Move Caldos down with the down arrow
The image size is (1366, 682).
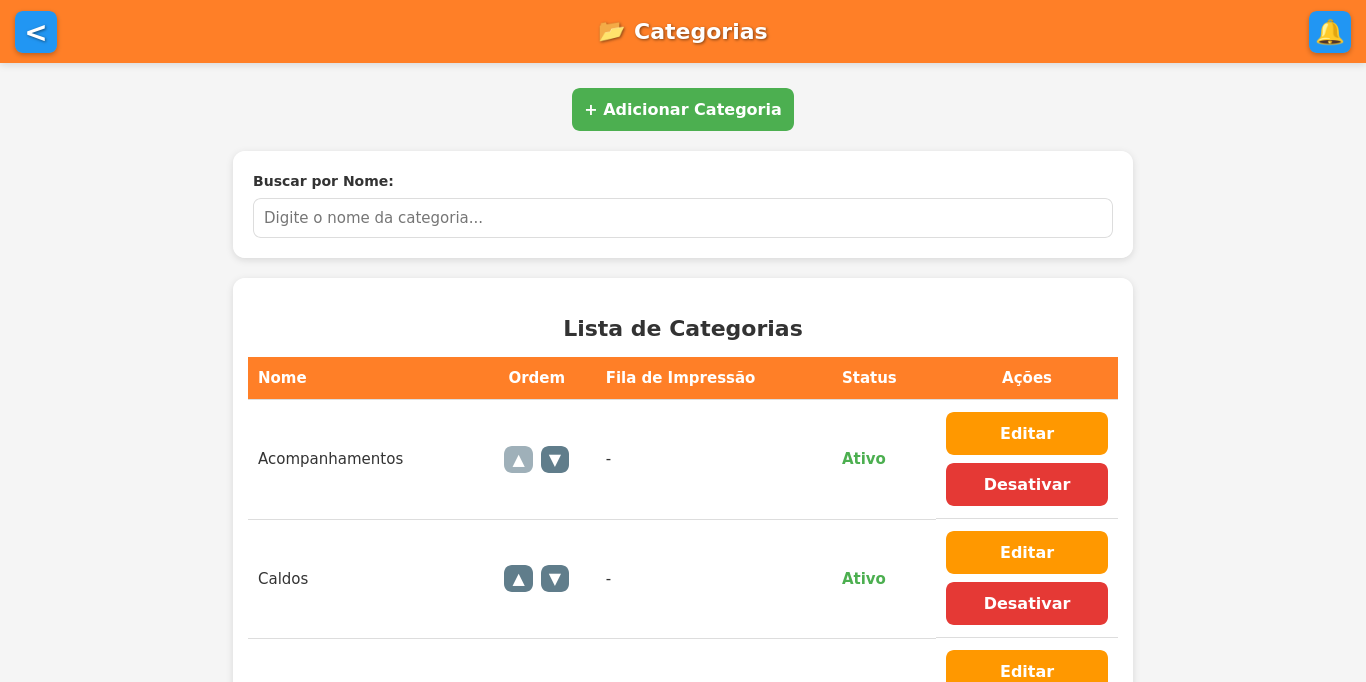(555, 578)
